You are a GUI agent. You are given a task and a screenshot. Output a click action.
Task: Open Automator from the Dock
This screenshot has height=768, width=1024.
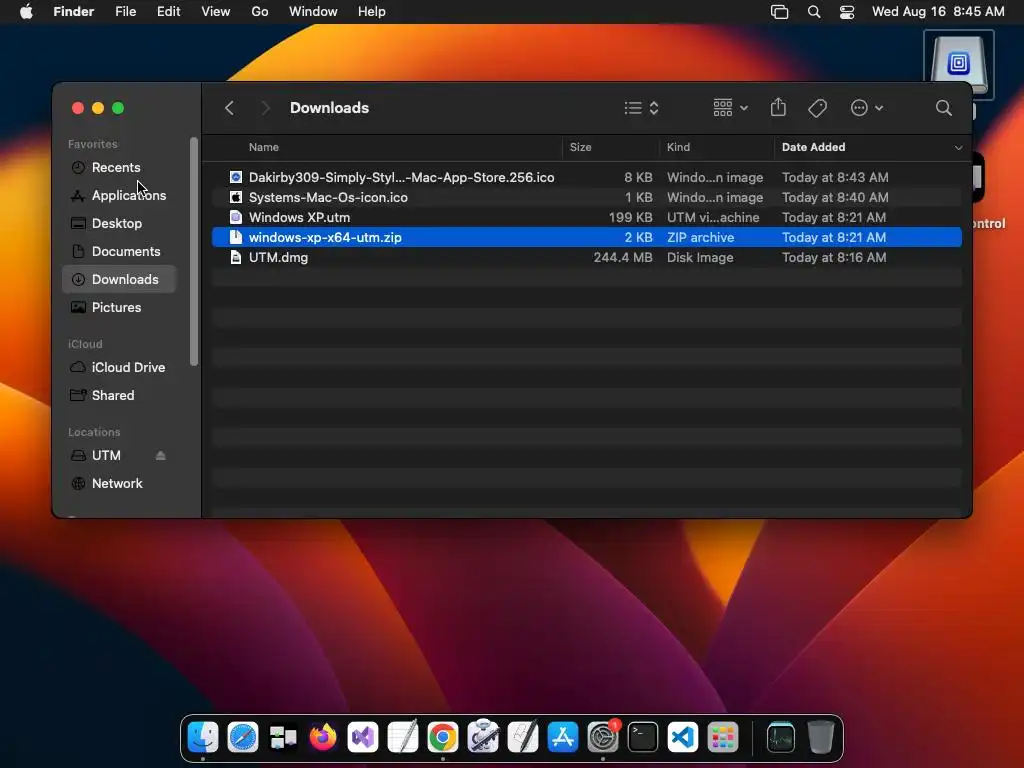click(483, 737)
